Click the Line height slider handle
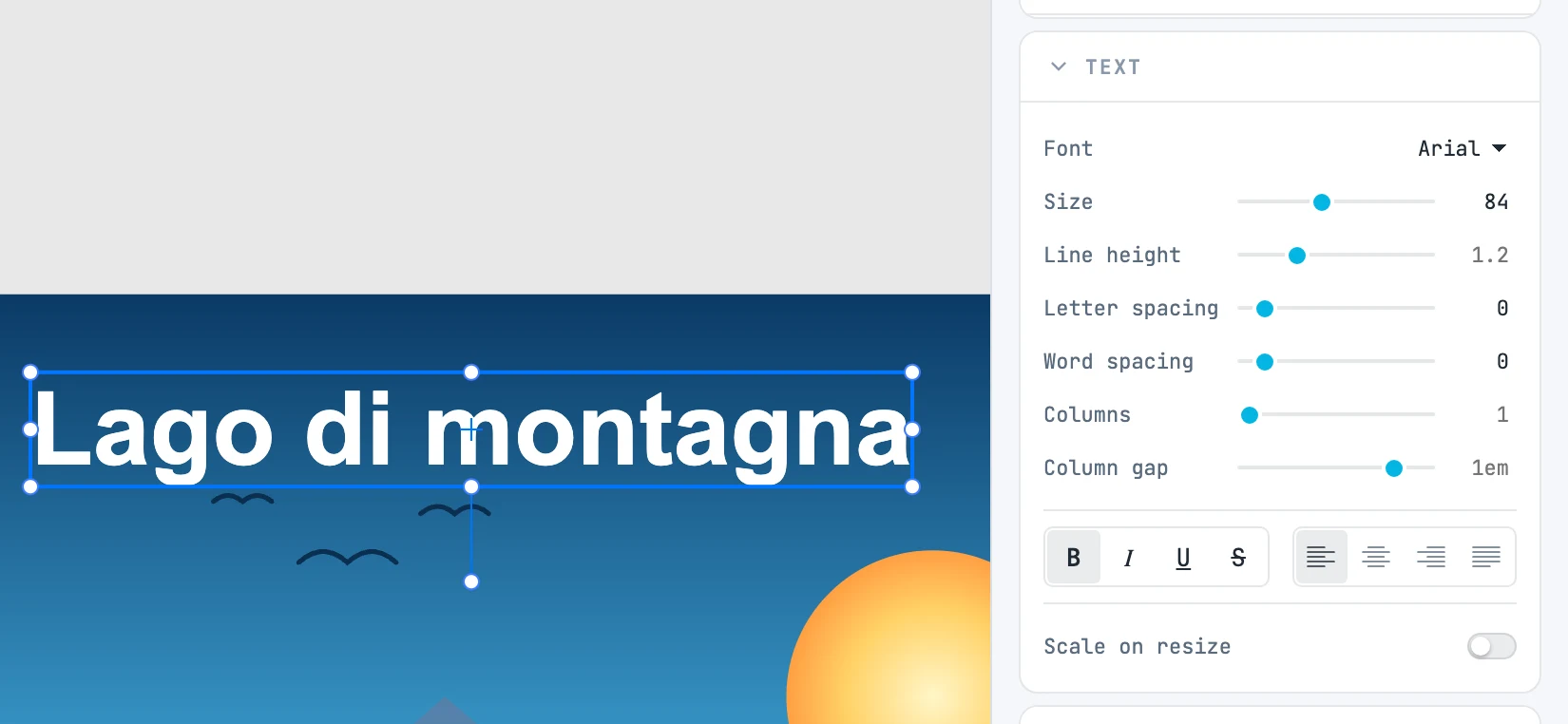The width and height of the screenshot is (1568, 724). click(x=1297, y=256)
